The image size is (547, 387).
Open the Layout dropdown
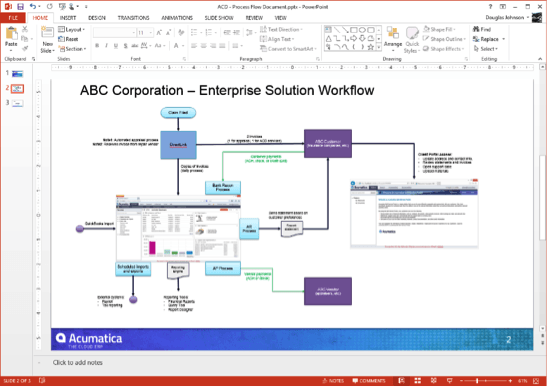[x=72, y=30]
